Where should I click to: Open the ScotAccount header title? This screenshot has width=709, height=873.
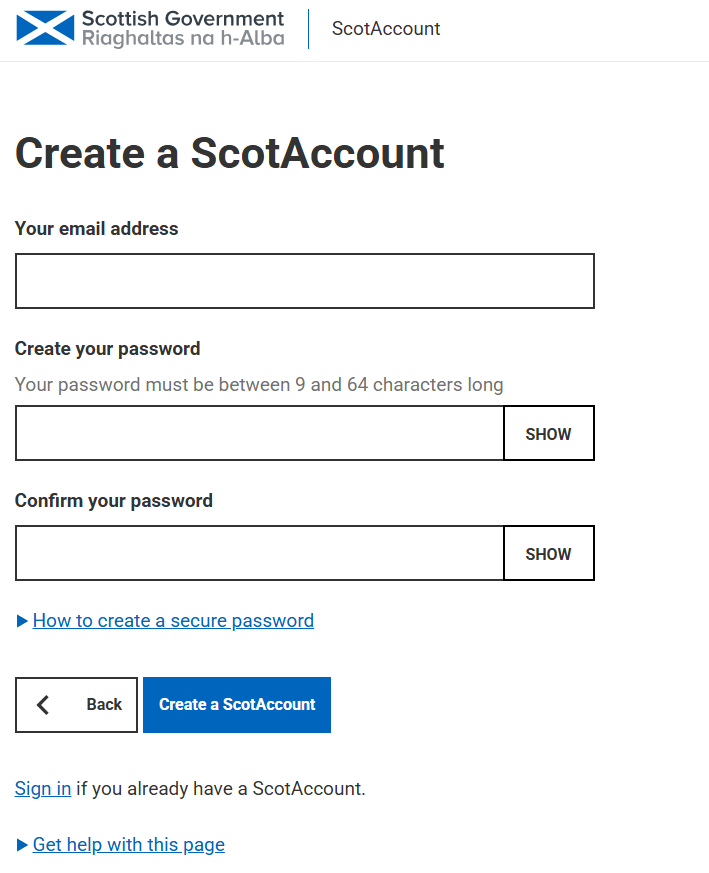click(386, 28)
